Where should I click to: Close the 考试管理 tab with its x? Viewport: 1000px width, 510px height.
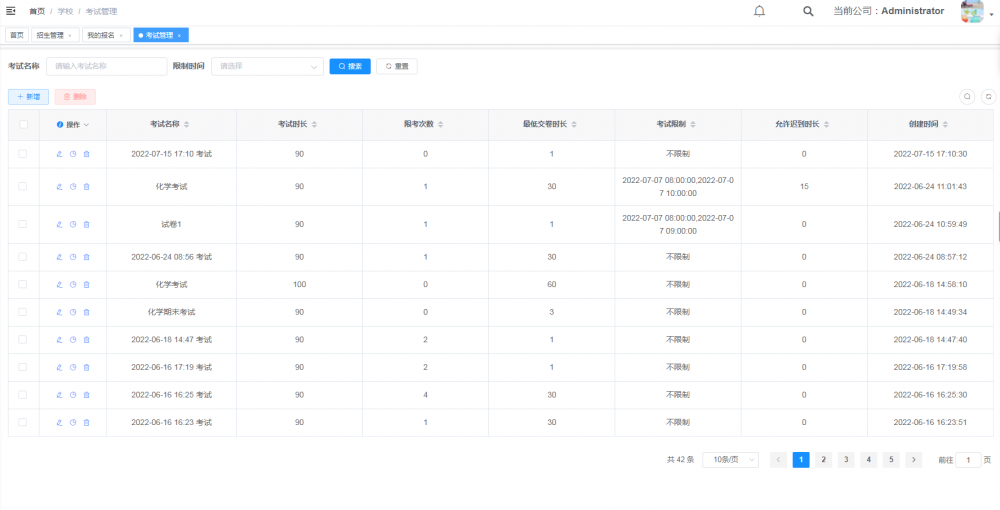(x=179, y=36)
